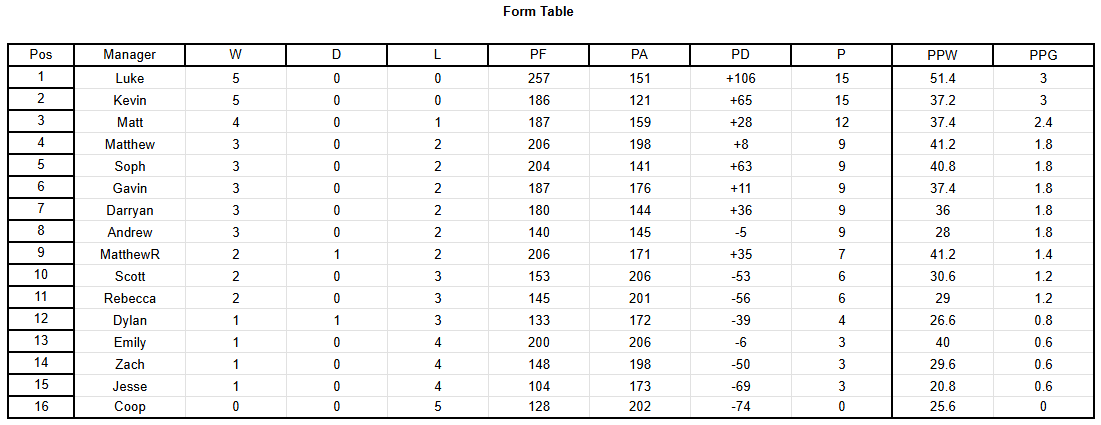Click Jesse's PD value -69
The height and width of the screenshot is (425, 1101).
click(740, 386)
